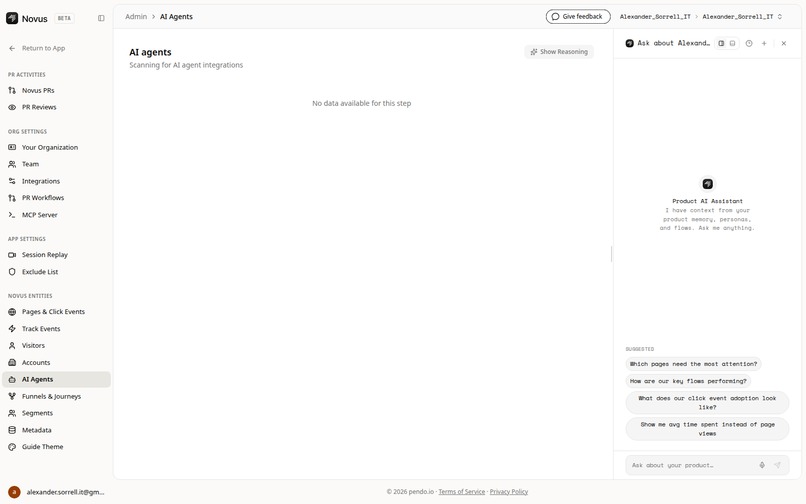Collapse the sidebar with the panel icon
Screen dimensions: 806x504
[101, 18]
